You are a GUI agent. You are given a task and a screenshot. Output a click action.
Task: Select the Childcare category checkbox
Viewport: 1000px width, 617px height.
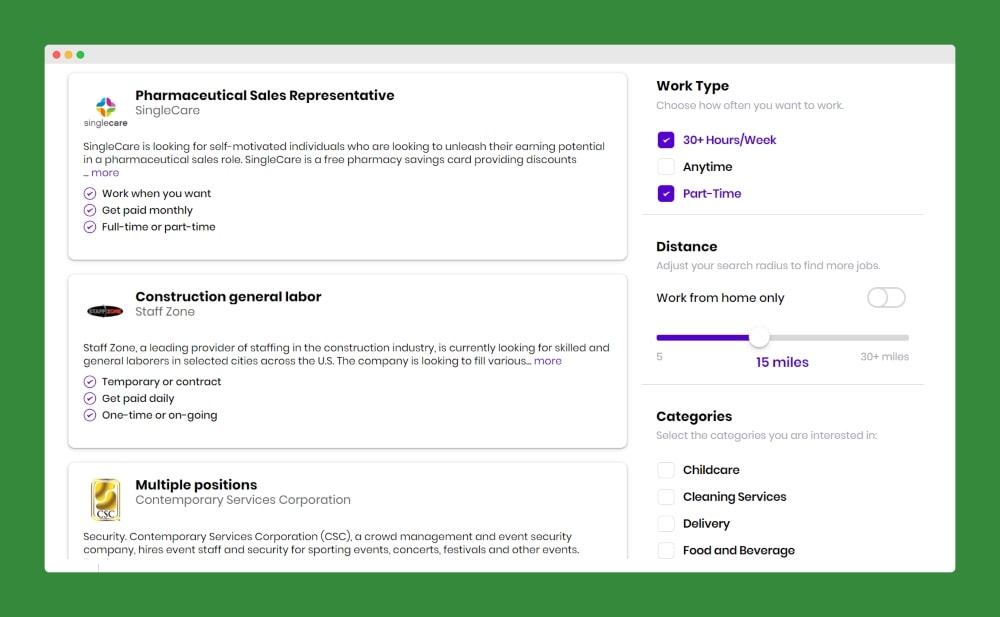coord(666,470)
